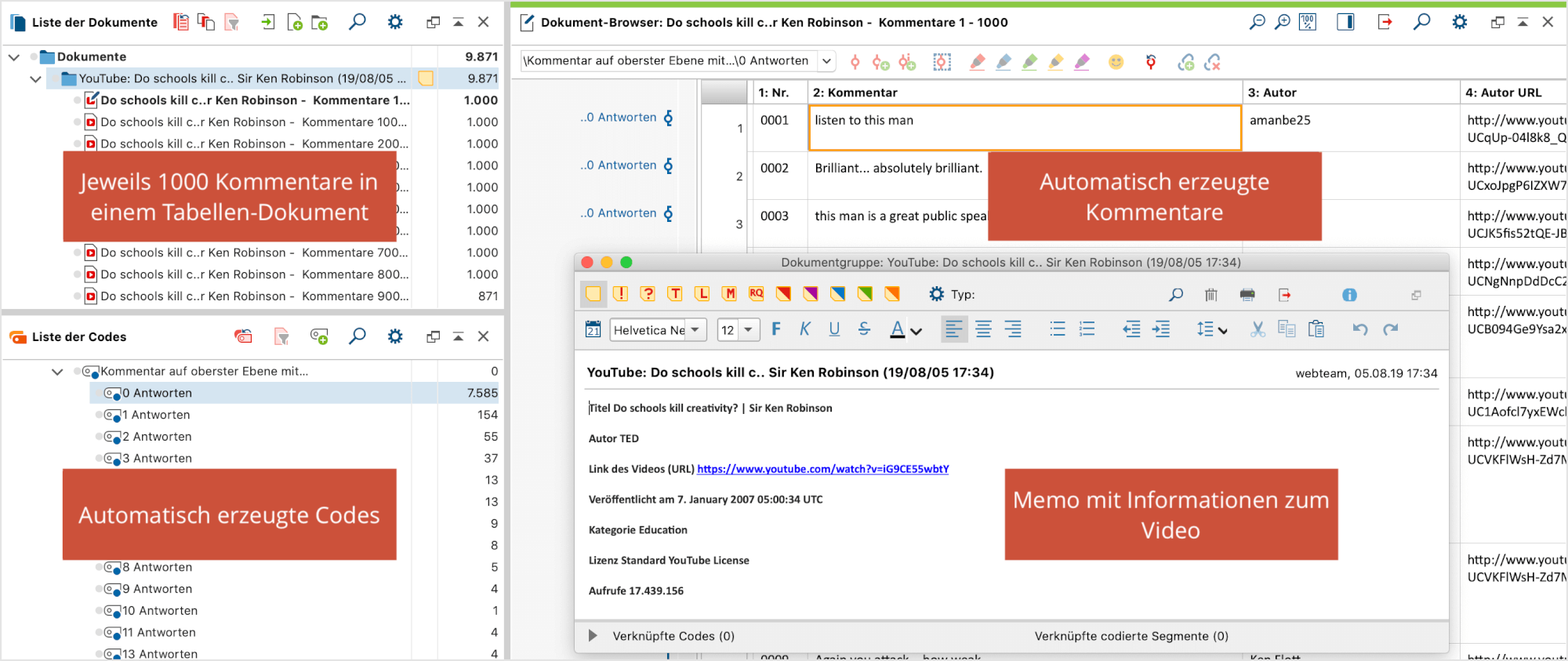
Task: Click the emoticode smiley icon
Action: pyautogui.click(x=1116, y=62)
